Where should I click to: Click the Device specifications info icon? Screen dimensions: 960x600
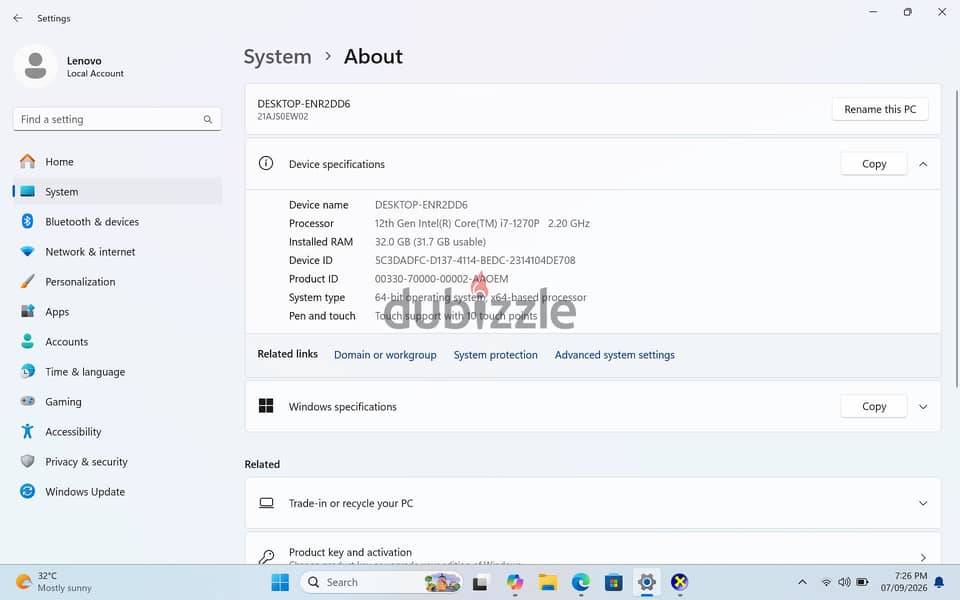click(266, 163)
